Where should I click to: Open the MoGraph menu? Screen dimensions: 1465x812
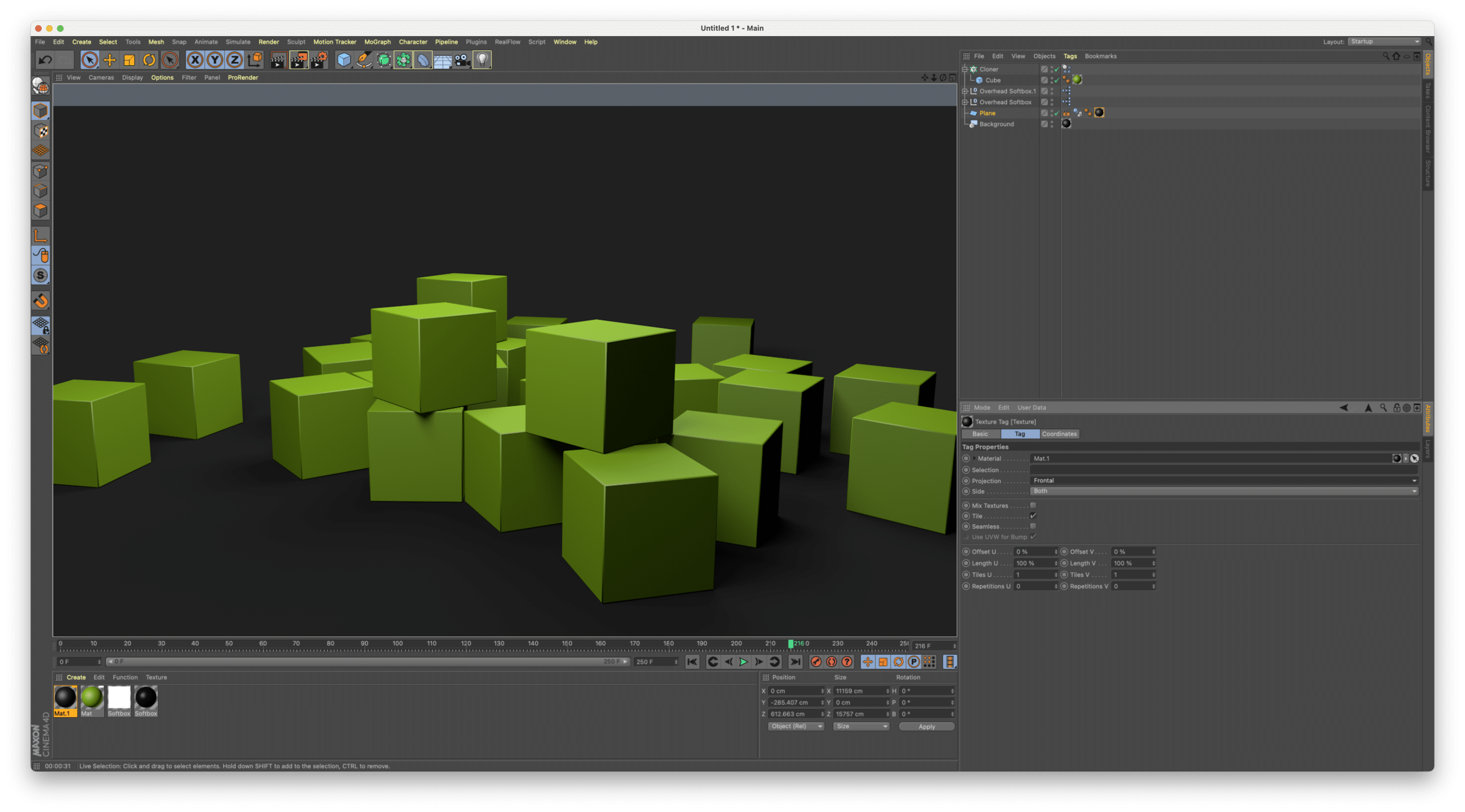click(377, 42)
